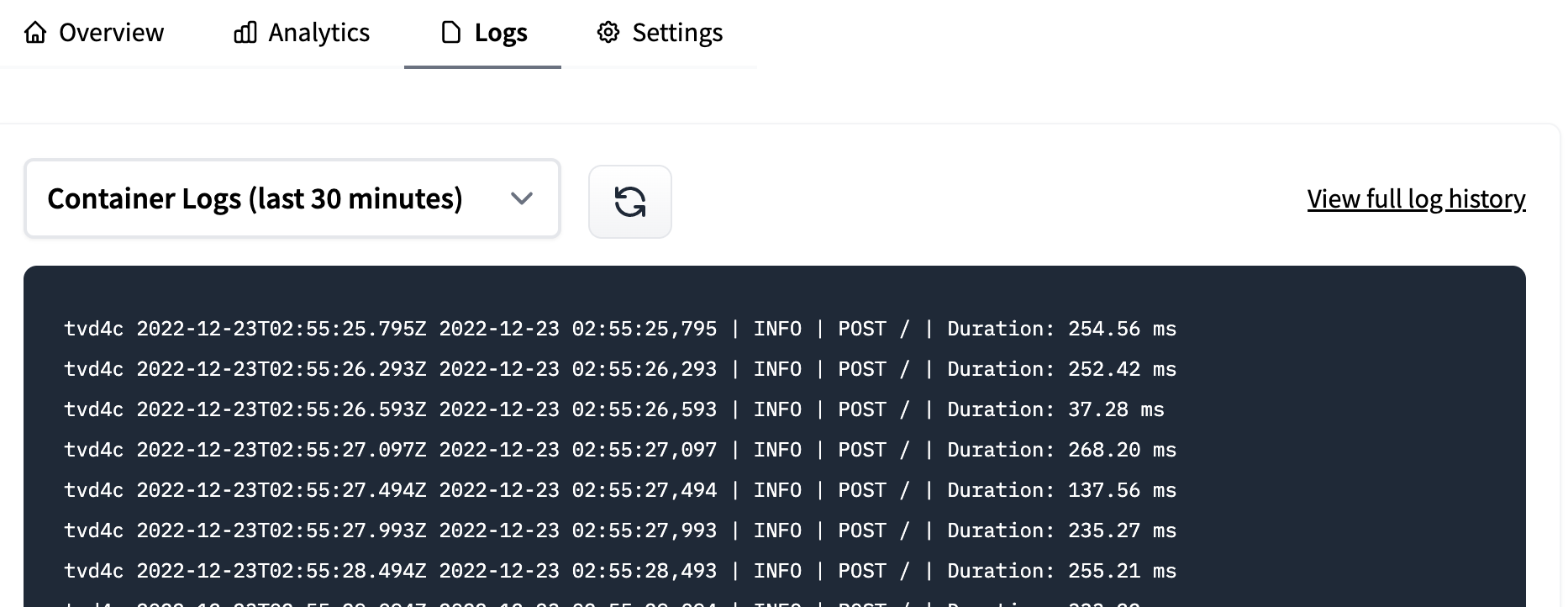
Task: Click the log entry with duration 254.56 ms
Action: tap(619, 329)
